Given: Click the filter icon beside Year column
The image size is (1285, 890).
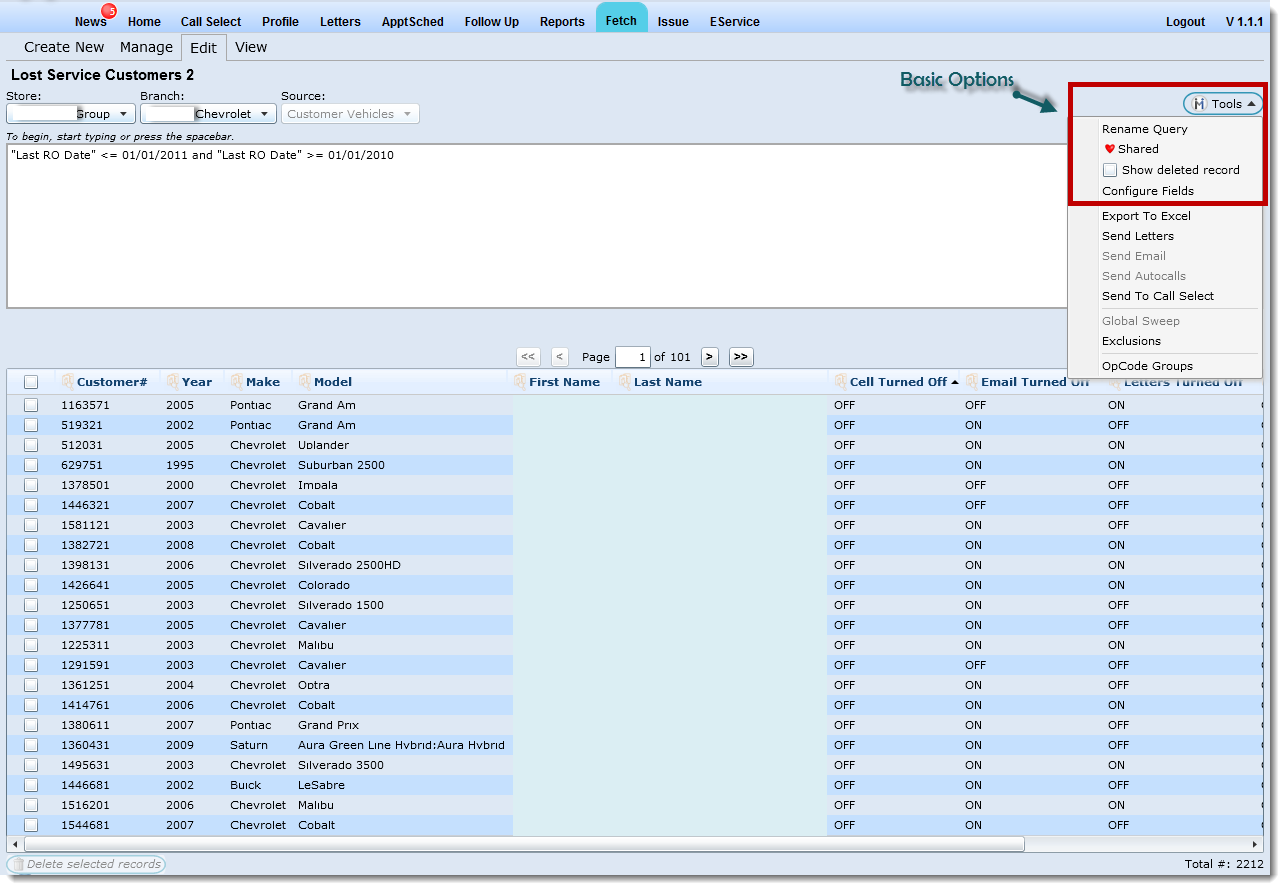Looking at the screenshot, I should click(173, 382).
